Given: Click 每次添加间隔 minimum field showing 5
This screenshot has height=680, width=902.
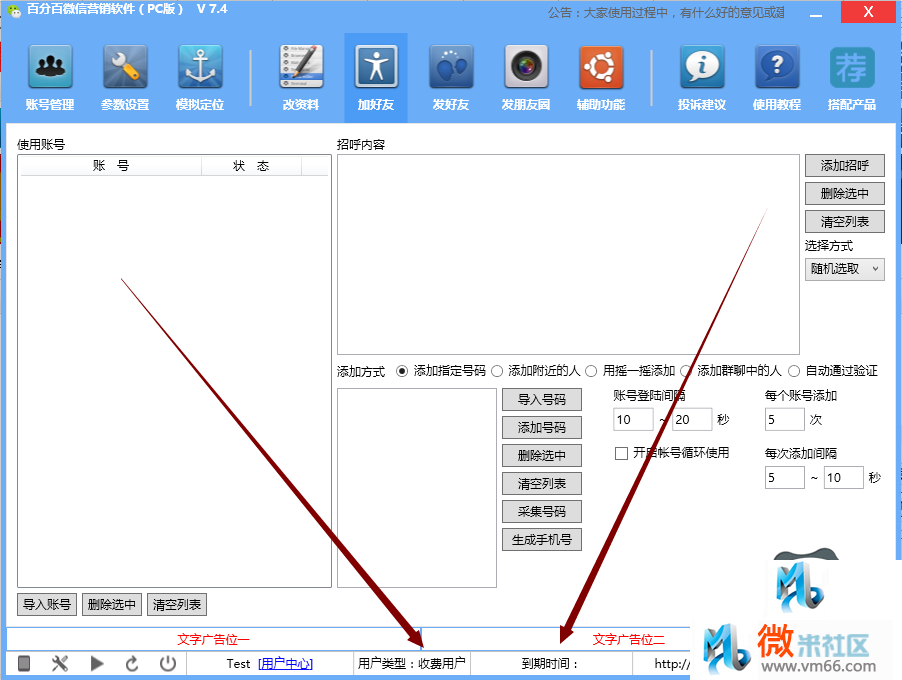Looking at the screenshot, I should click(x=785, y=477).
